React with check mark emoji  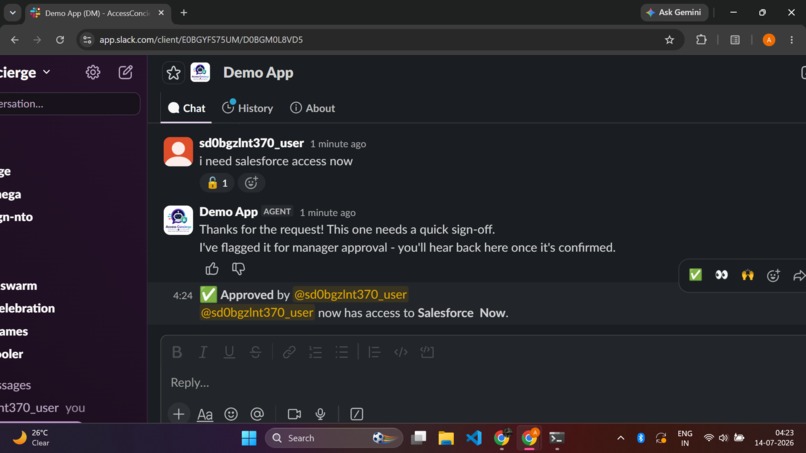[x=695, y=275]
